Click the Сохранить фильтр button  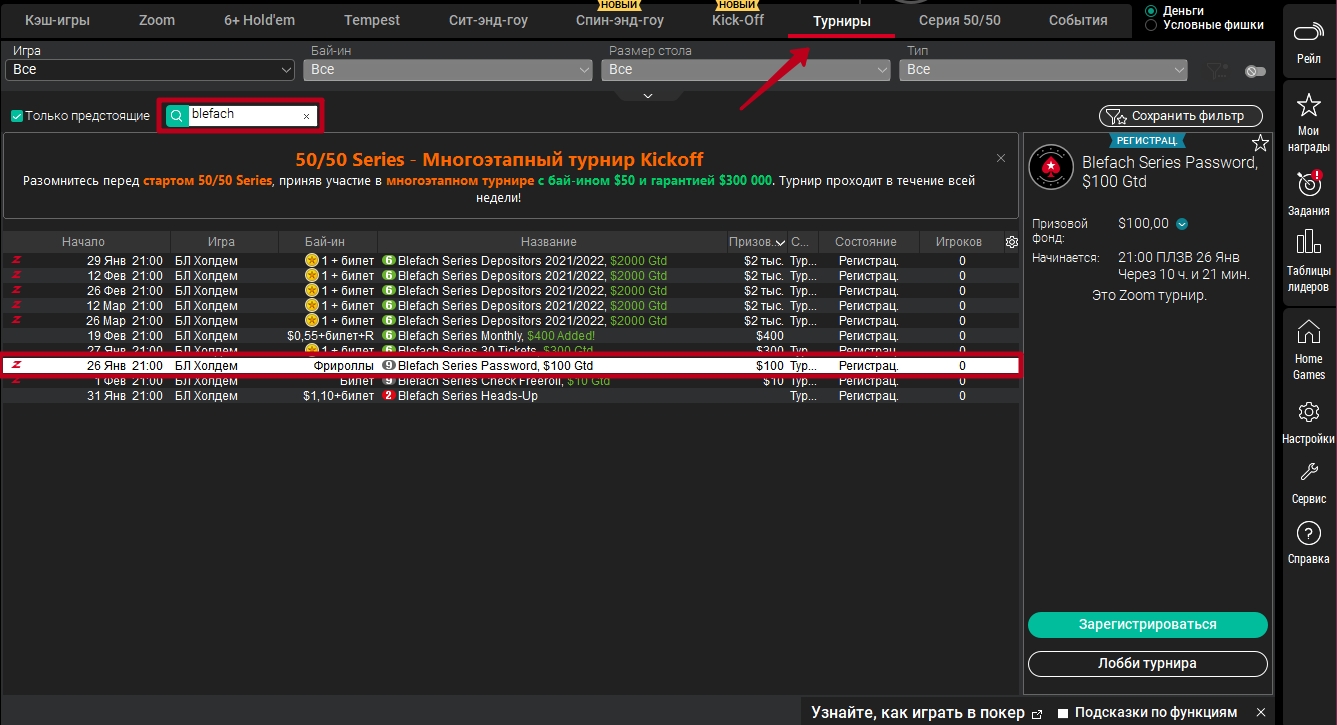[1181, 116]
